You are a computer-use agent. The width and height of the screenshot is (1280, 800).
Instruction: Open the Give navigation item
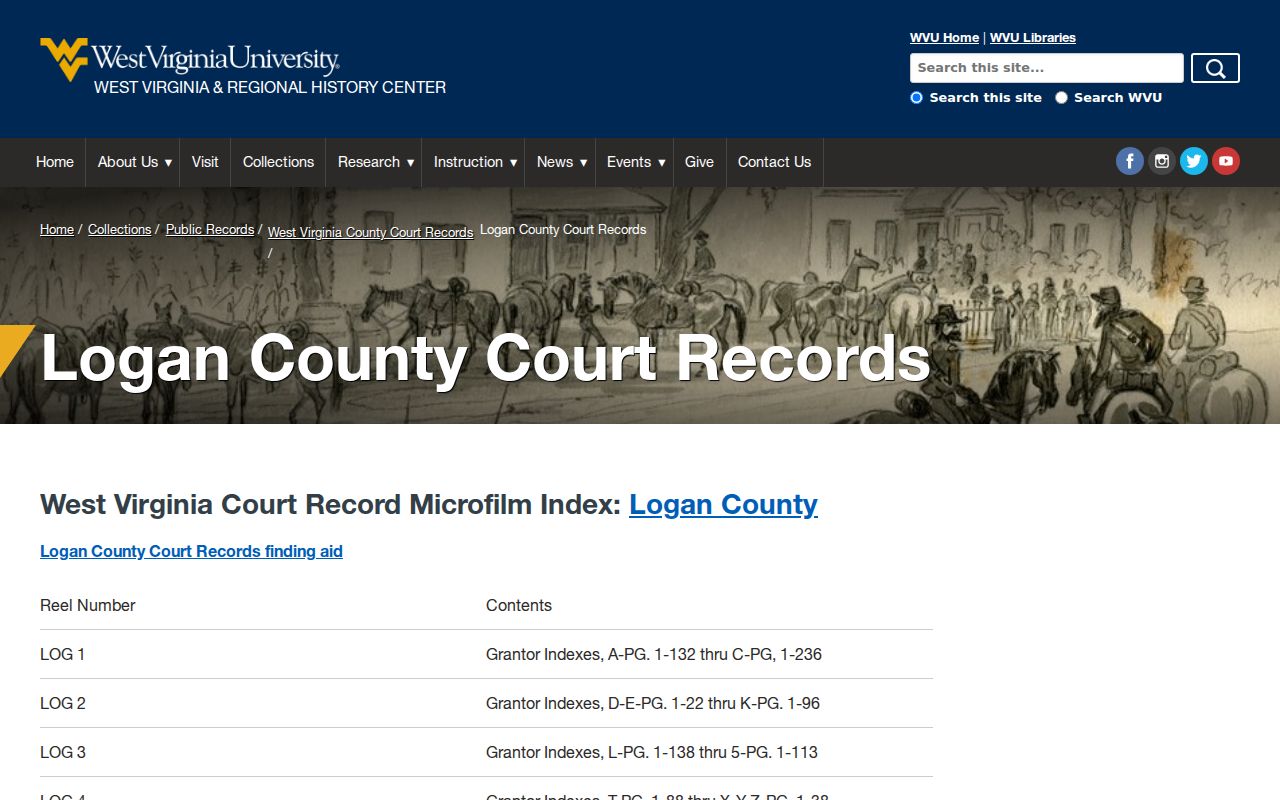pos(699,162)
